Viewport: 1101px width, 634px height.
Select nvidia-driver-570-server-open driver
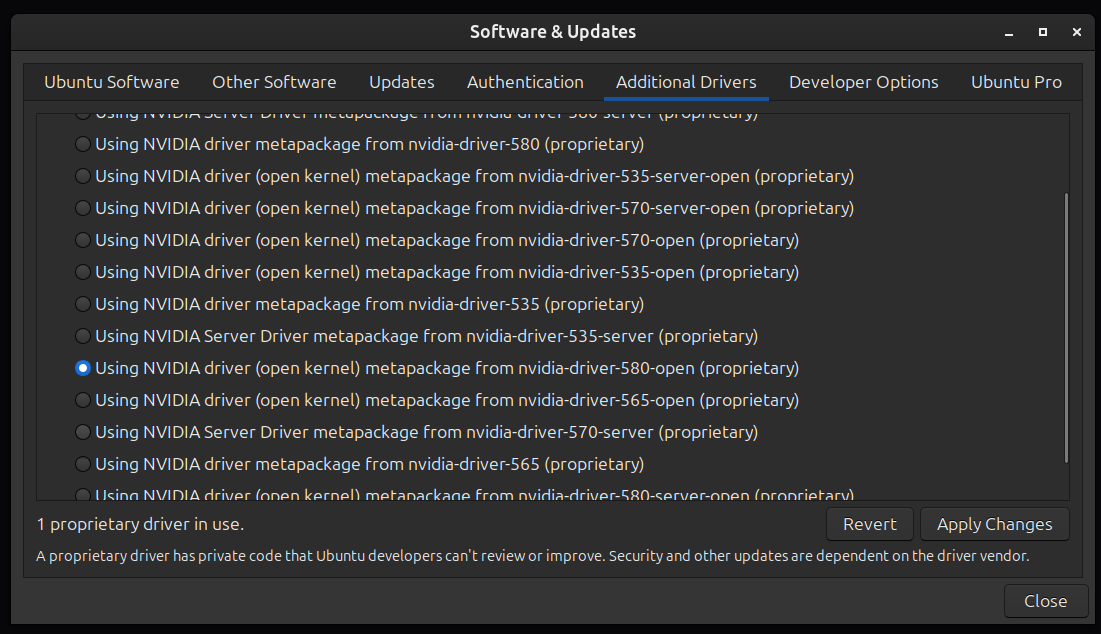[83, 208]
